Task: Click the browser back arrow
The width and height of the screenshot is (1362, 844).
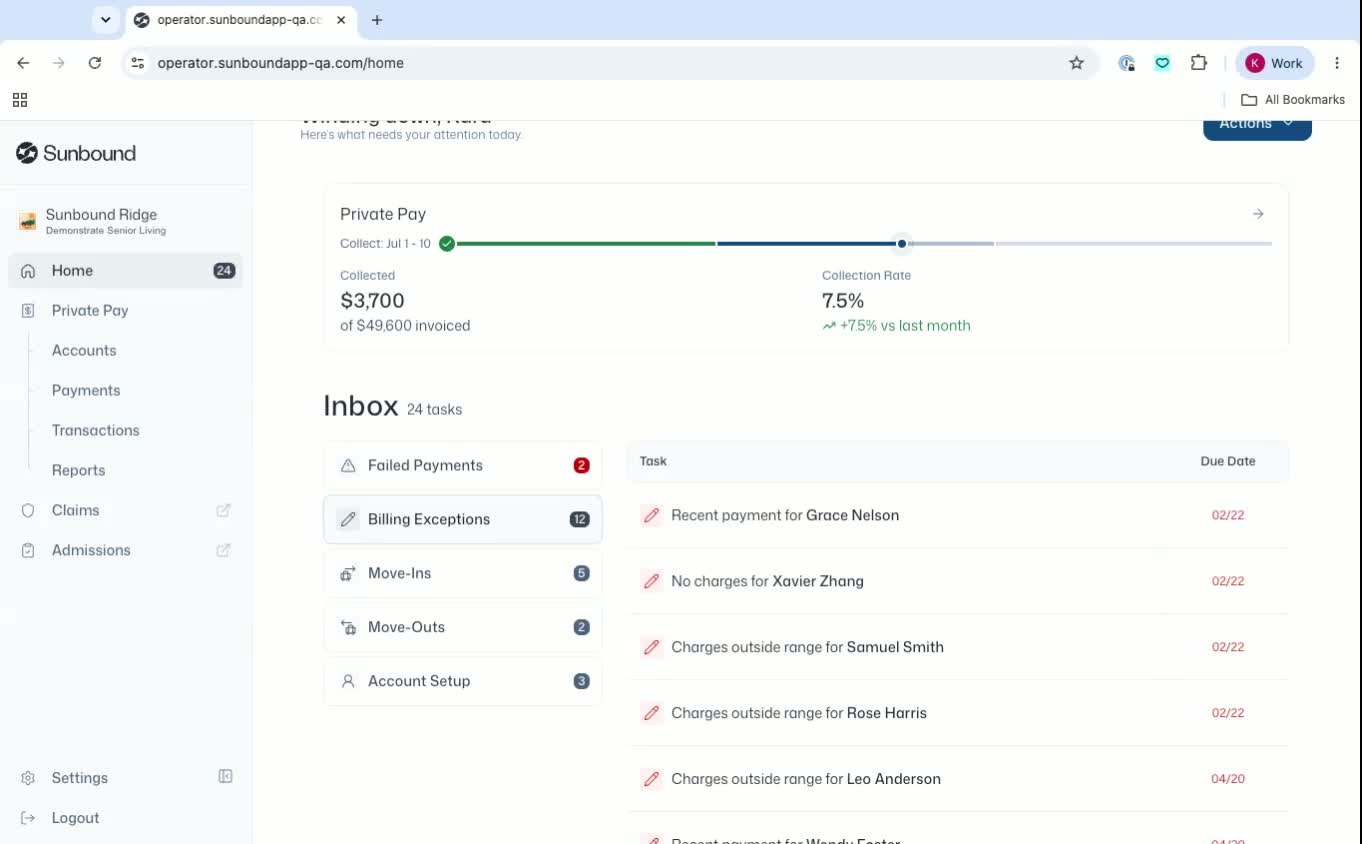Action: click(x=23, y=63)
